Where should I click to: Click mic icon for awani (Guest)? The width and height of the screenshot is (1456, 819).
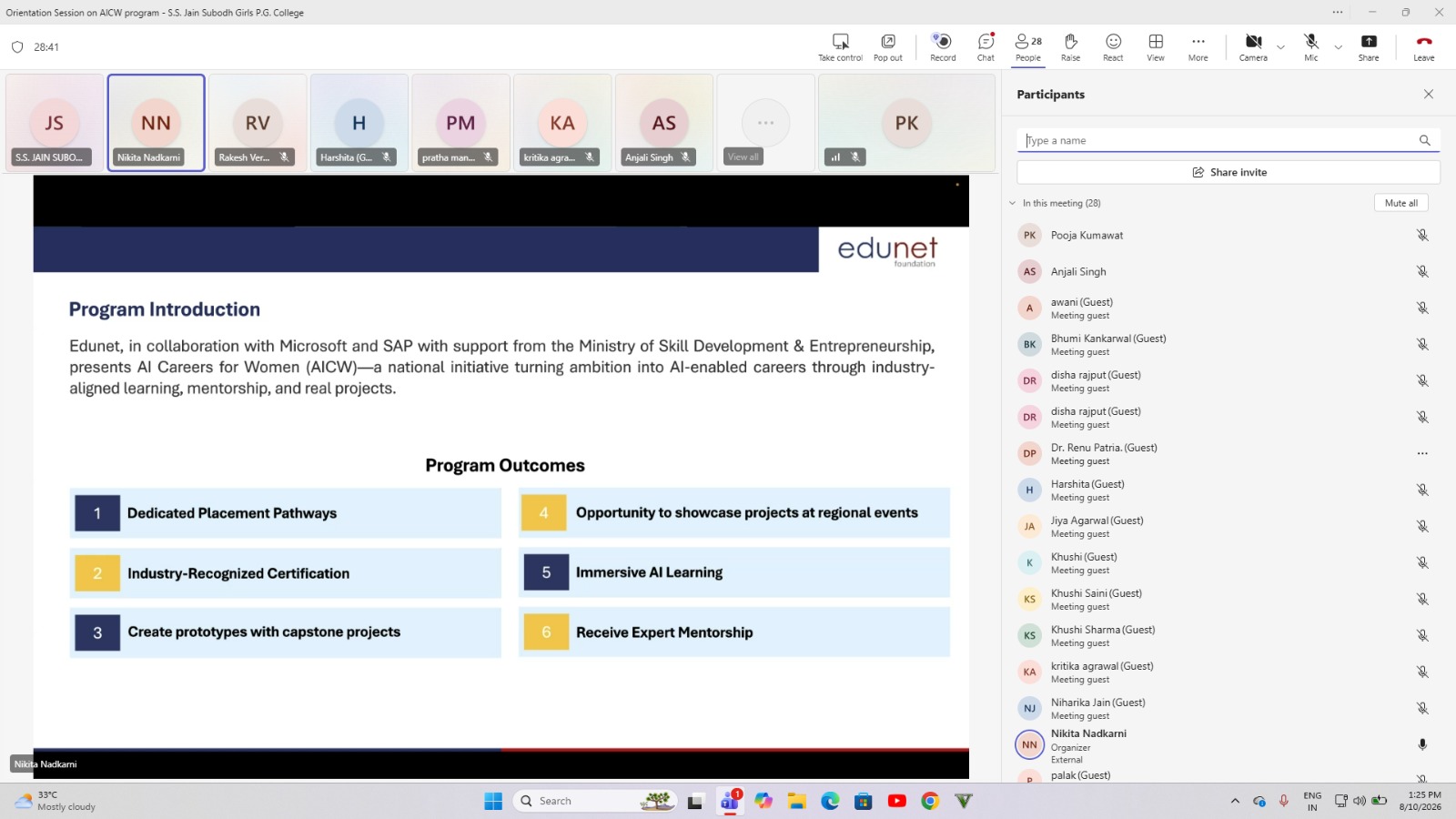tap(1422, 308)
